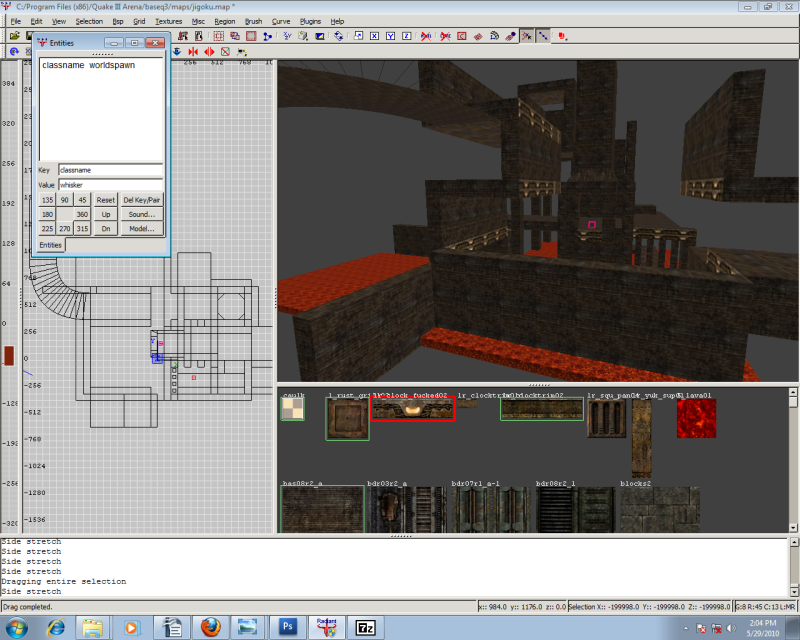
Task: Click the solid red square selection icon
Action: click(251, 36)
